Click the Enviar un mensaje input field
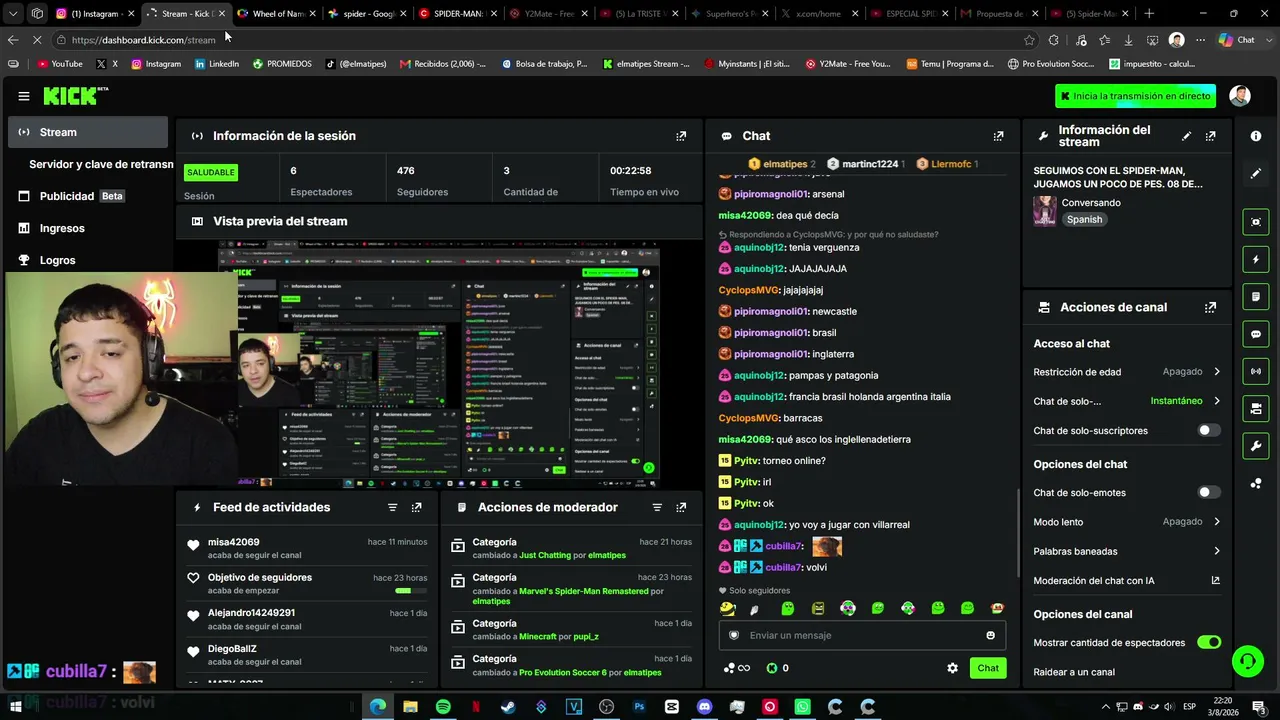 (x=862, y=635)
